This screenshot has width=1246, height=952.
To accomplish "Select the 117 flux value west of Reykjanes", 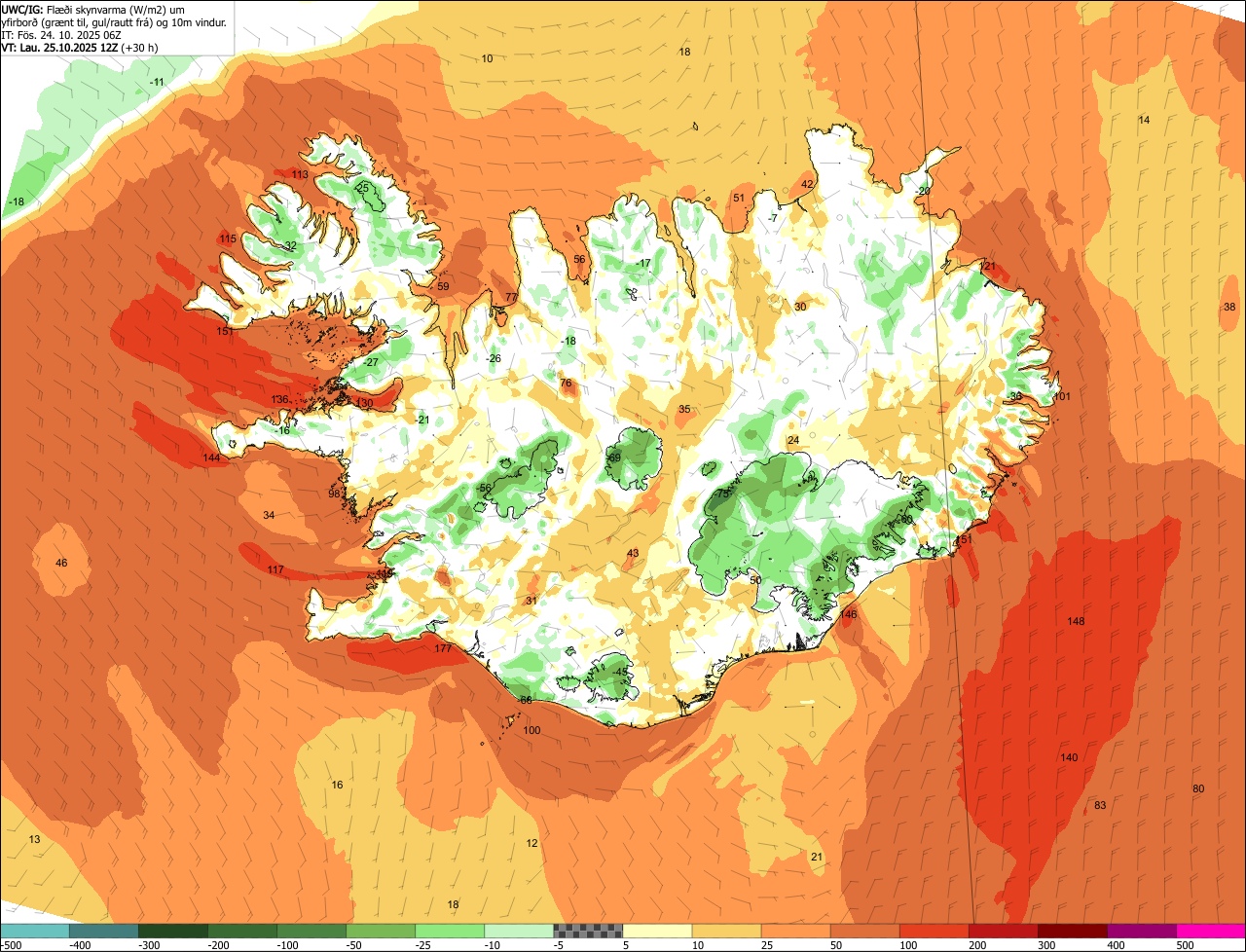I will click(x=275, y=569).
